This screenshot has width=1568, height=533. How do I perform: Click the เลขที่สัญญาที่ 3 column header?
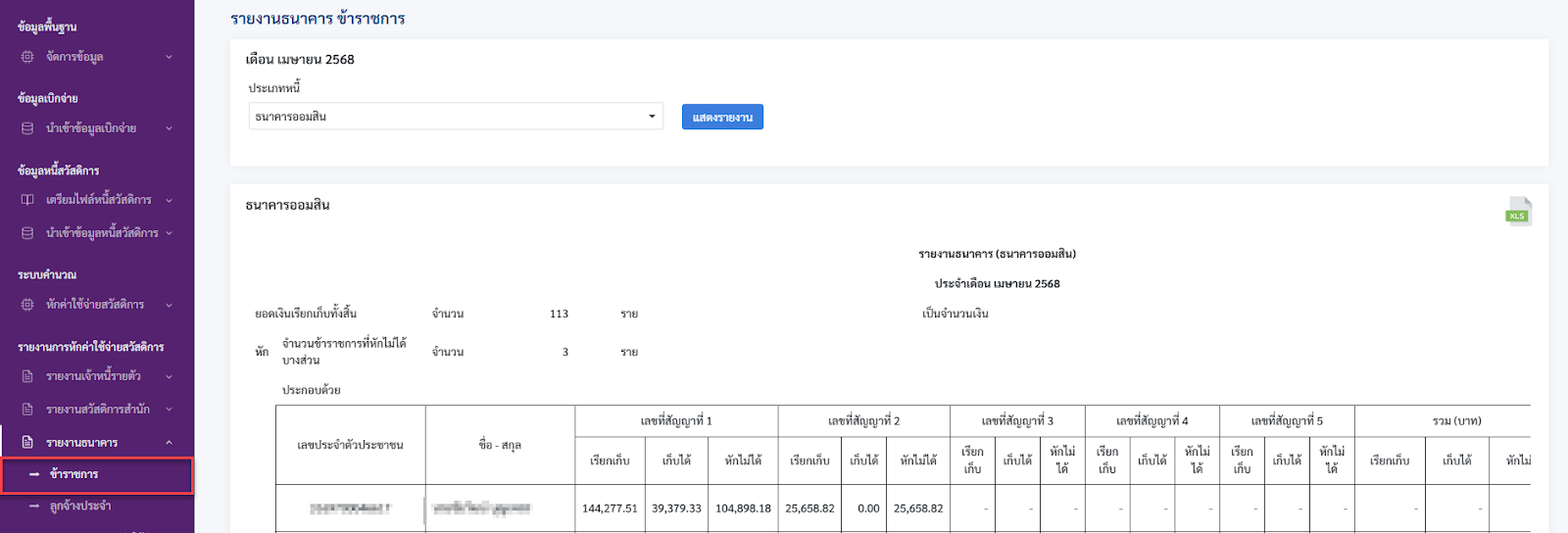point(1017,421)
